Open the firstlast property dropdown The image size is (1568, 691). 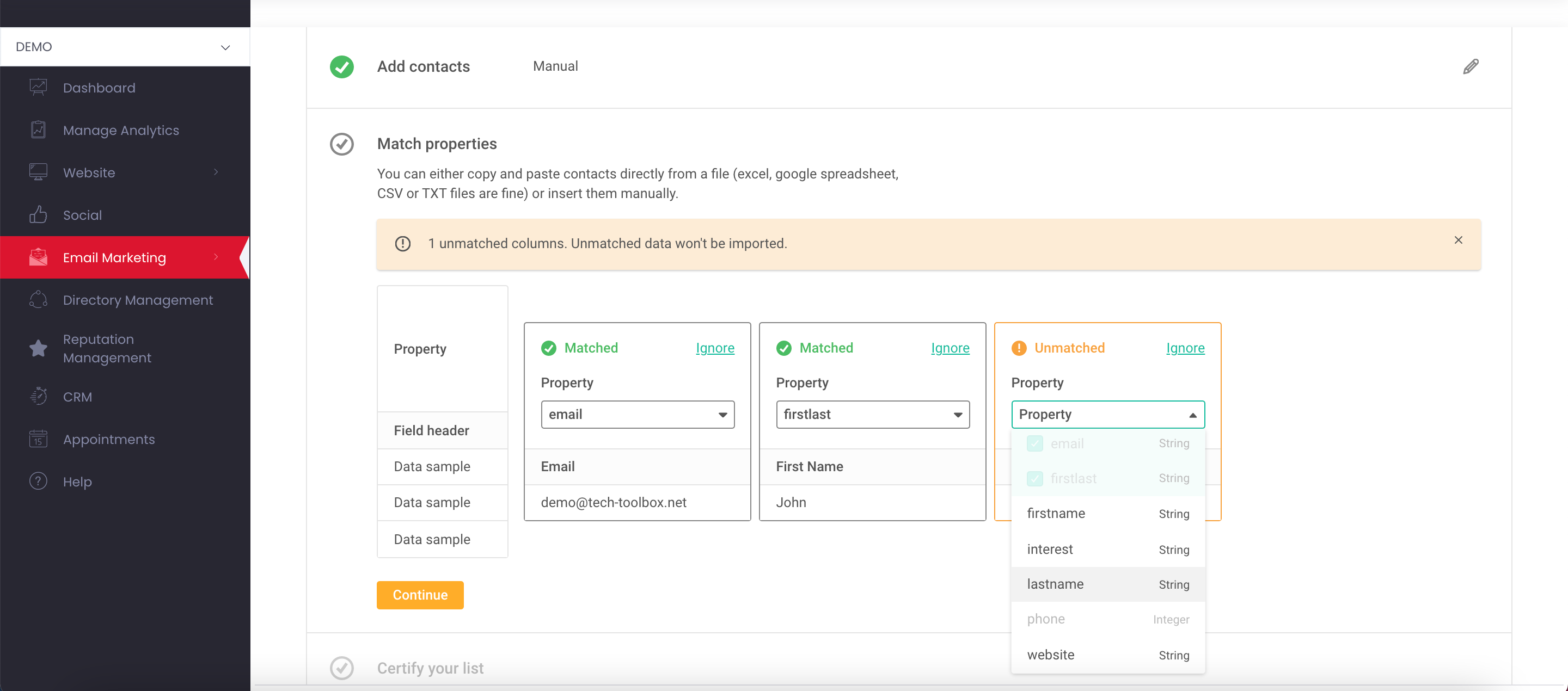click(872, 414)
